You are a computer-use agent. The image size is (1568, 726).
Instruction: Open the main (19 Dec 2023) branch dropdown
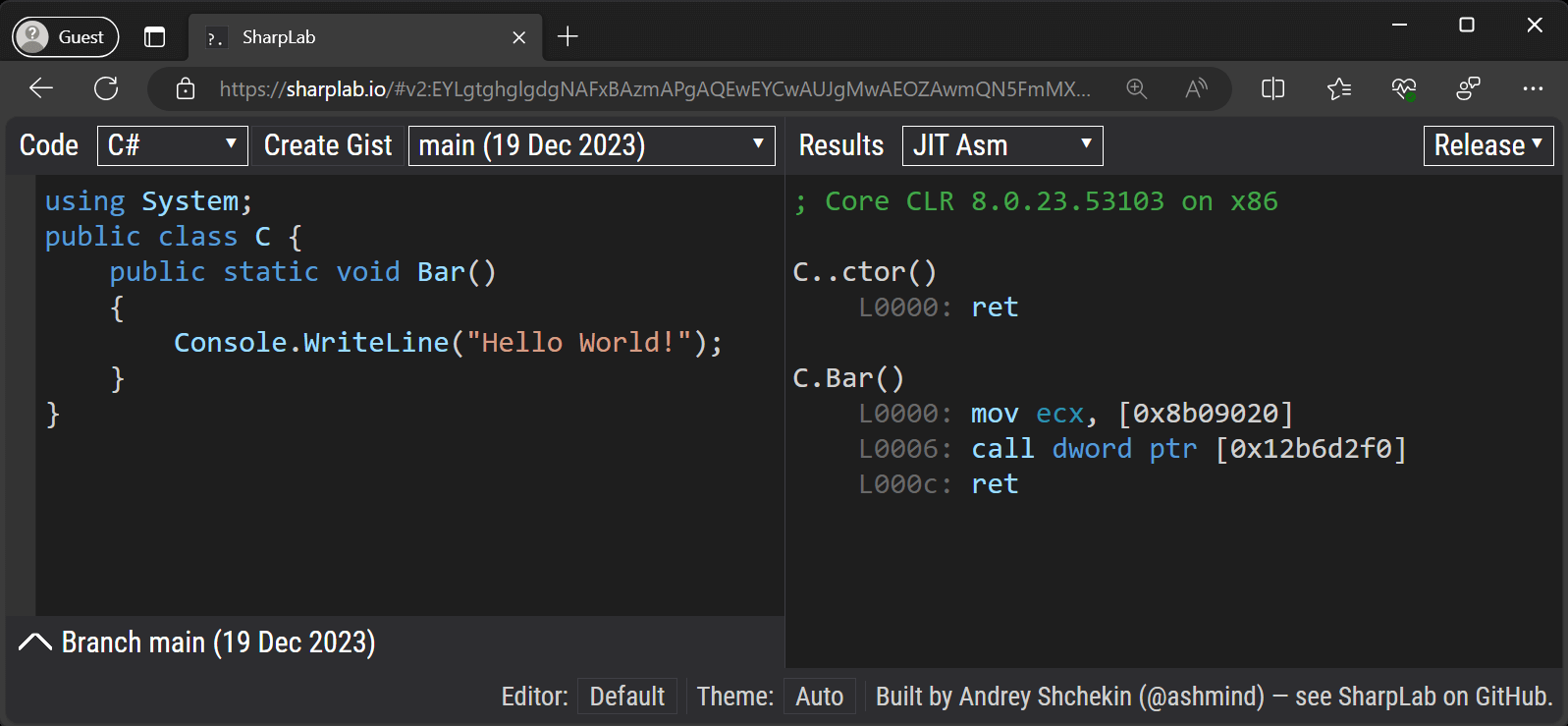coord(591,145)
